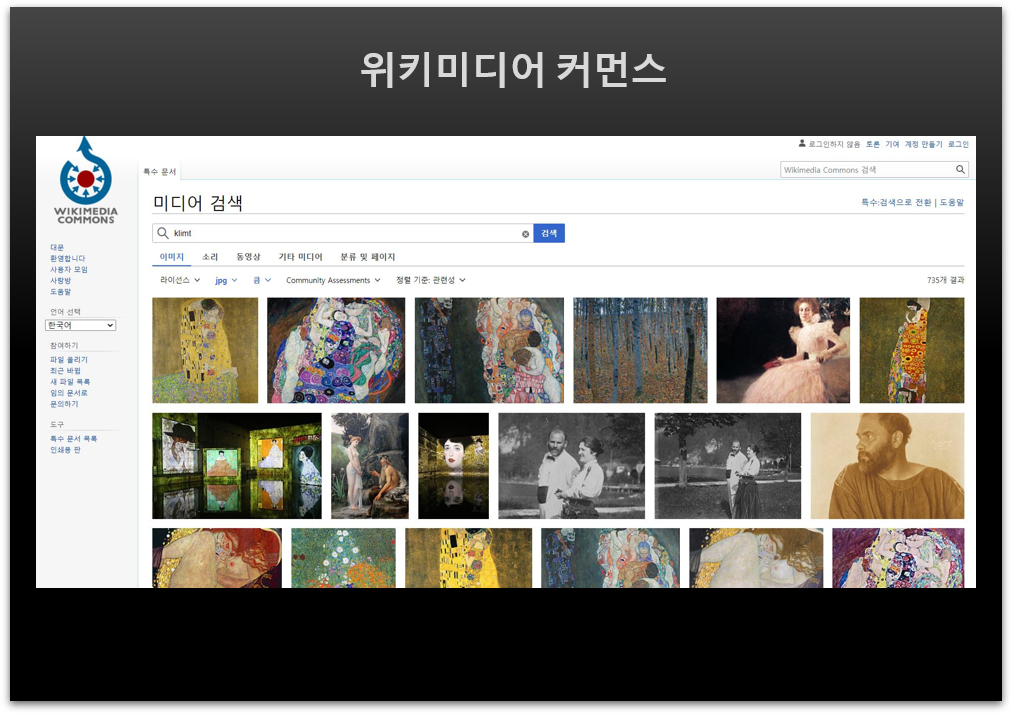Viewport: 1012px width, 714px height.
Task: Click the 언어 선택 sidebar heading
Action: (65, 312)
